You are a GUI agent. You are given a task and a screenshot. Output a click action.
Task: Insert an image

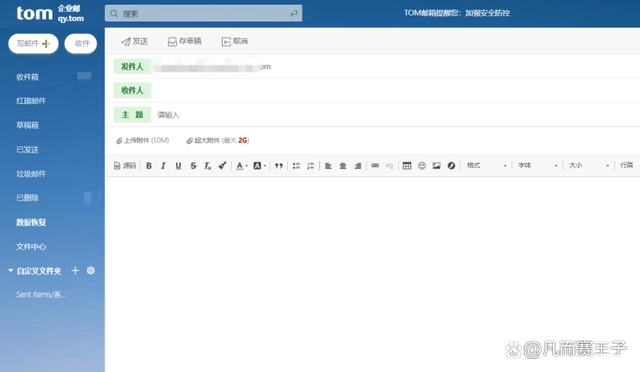point(436,165)
